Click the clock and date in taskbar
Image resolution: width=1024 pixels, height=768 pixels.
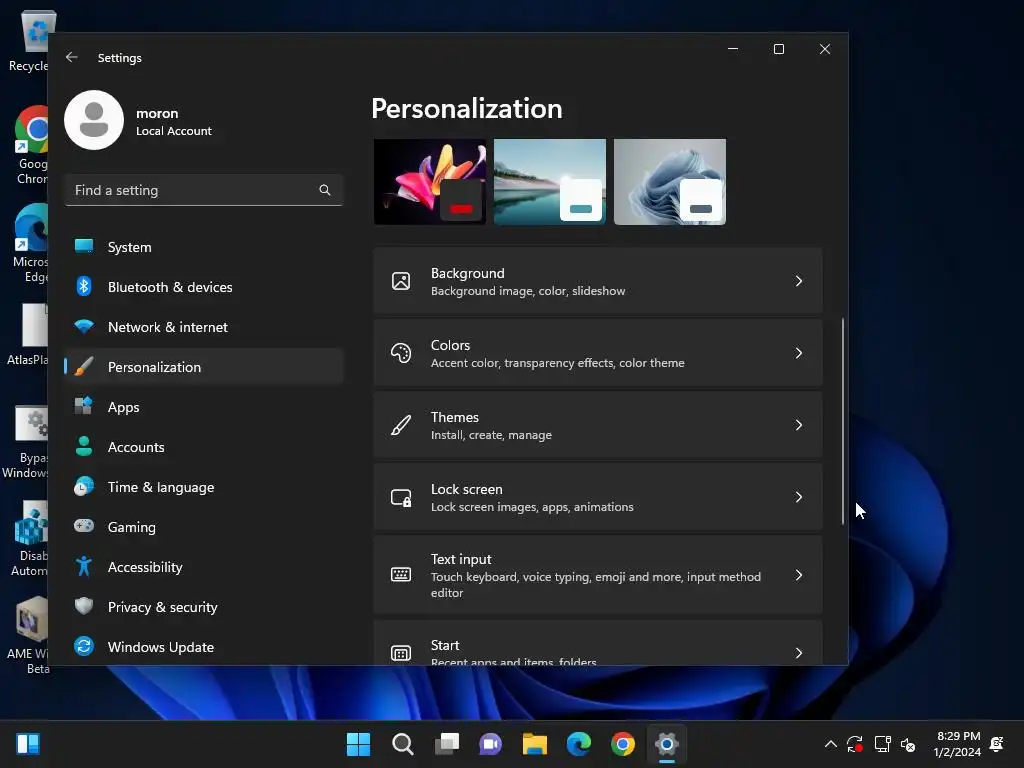point(957,744)
